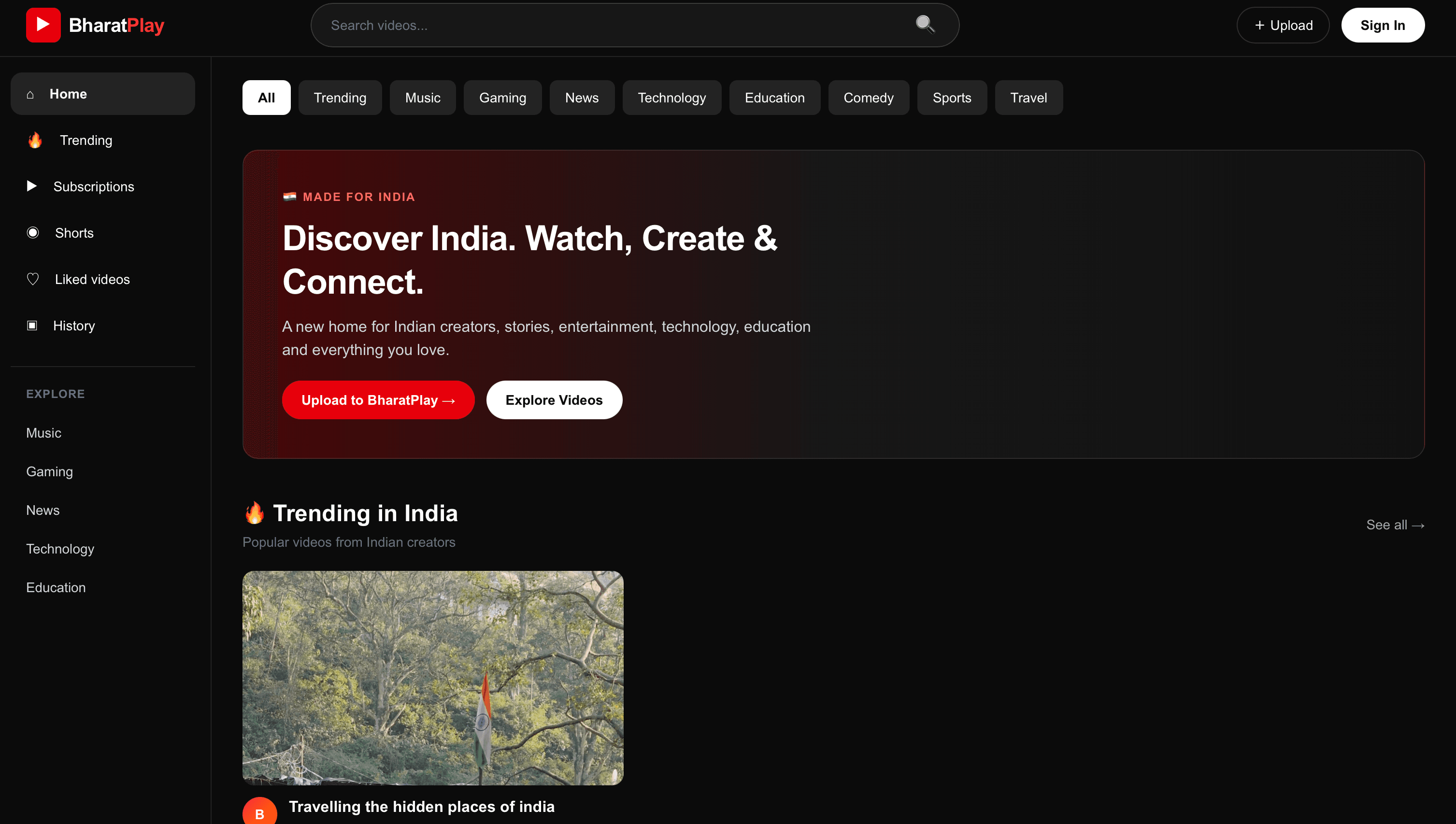The height and width of the screenshot is (824, 1456).
Task: Select the Trending category chip
Action: point(340,98)
